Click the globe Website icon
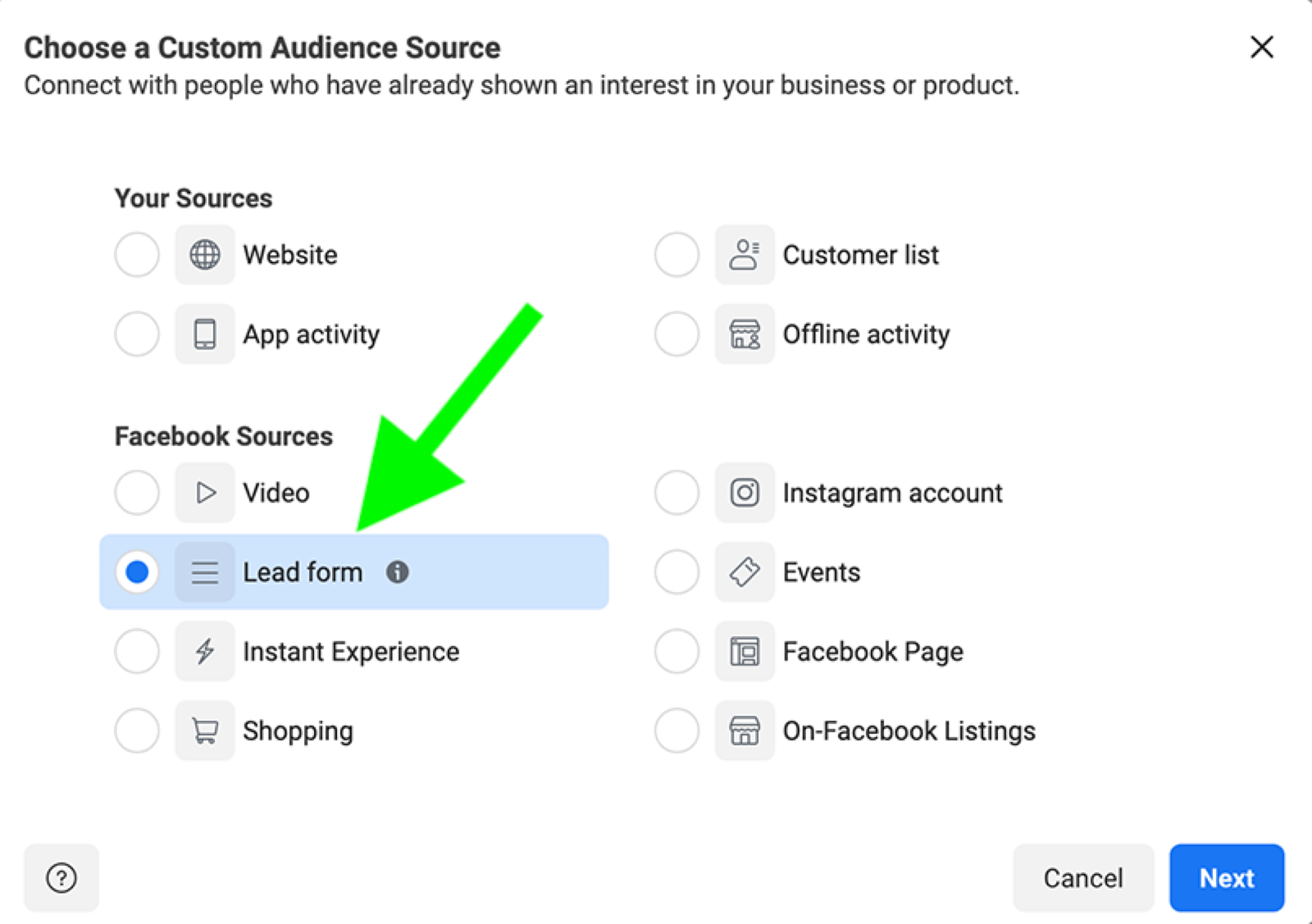This screenshot has width=1312, height=924. (x=205, y=255)
